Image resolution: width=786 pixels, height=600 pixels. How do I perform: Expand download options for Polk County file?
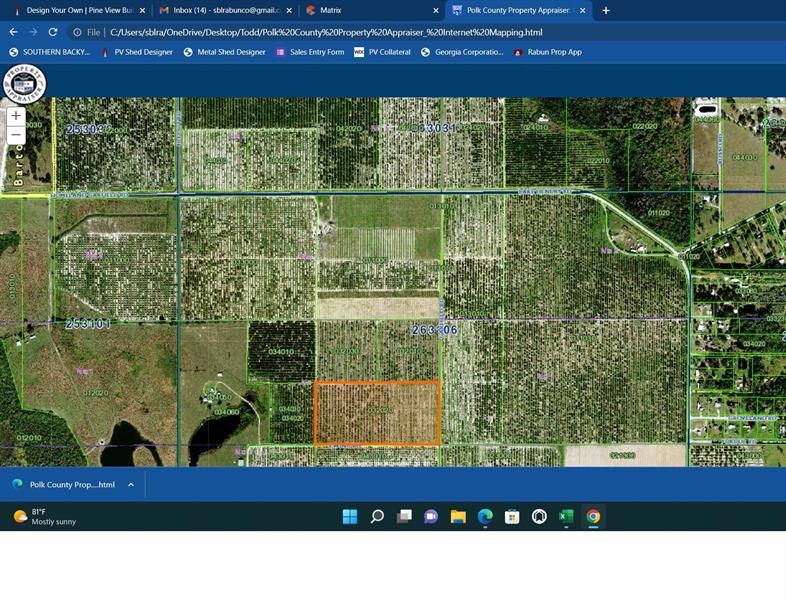coord(131,485)
